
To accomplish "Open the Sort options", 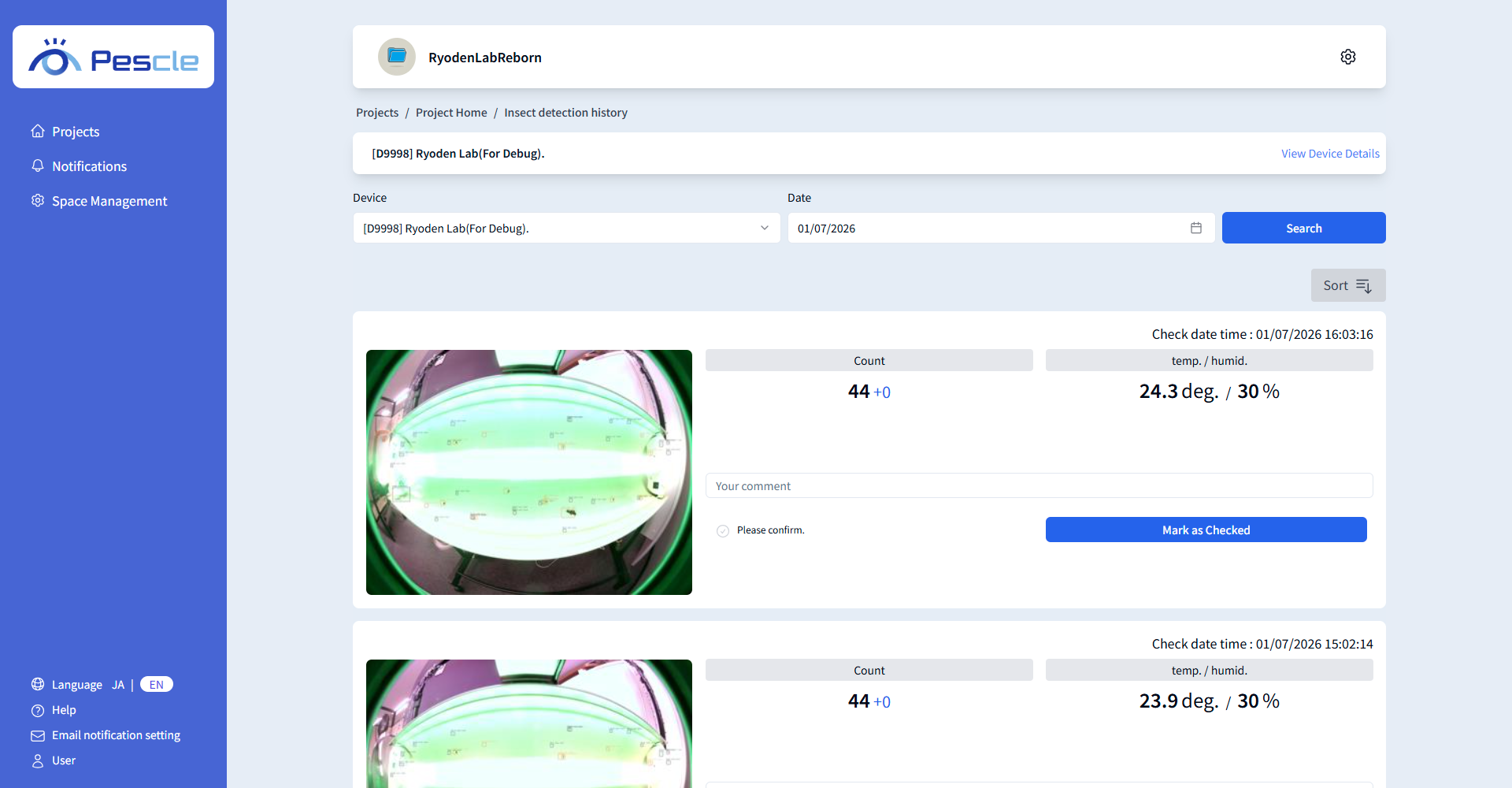I will 1347,285.
